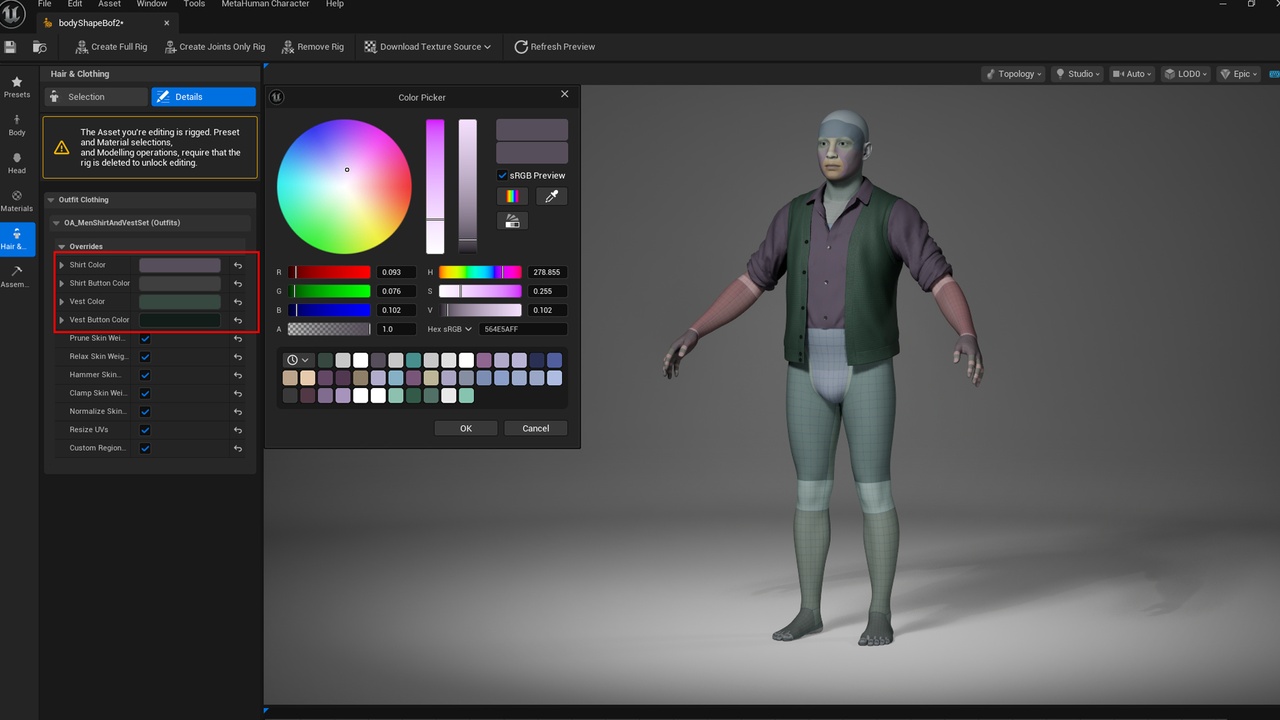Image resolution: width=1280 pixels, height=720 pixels.
Task: Pick a color with the eyedropper tool
Action: click(x=551, y=196)
